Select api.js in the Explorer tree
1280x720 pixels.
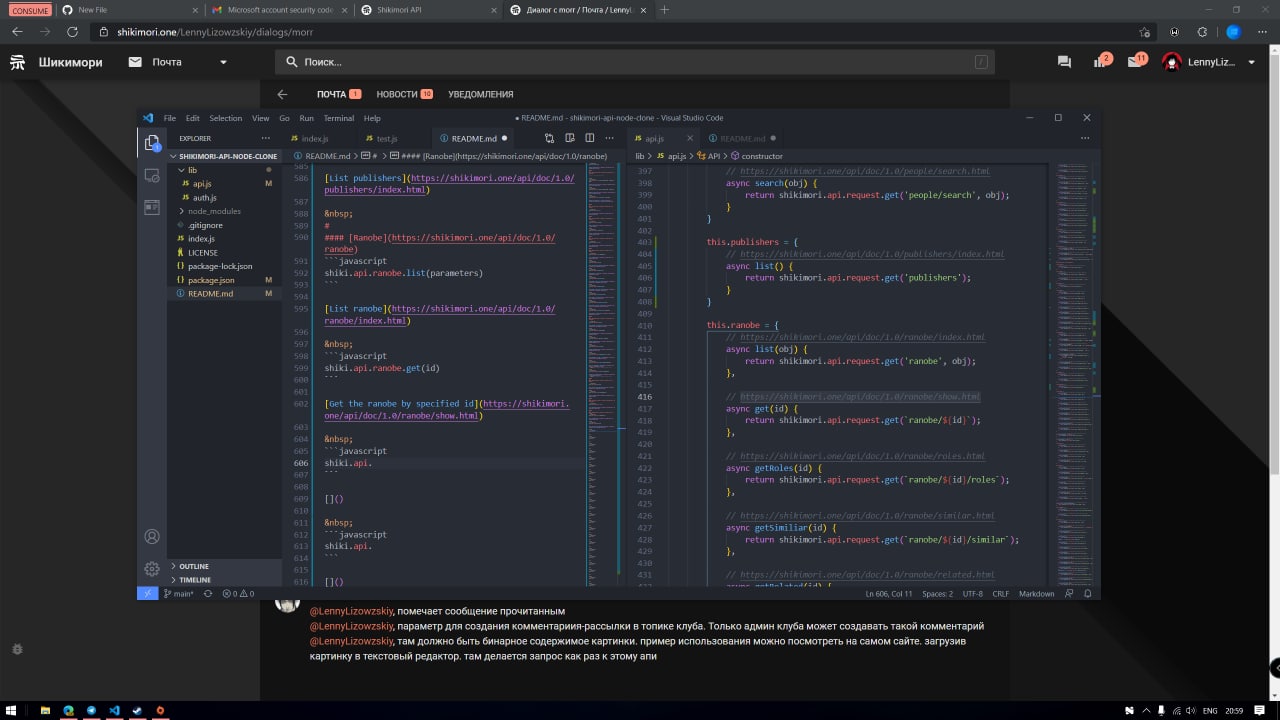[x=224, y=184]
